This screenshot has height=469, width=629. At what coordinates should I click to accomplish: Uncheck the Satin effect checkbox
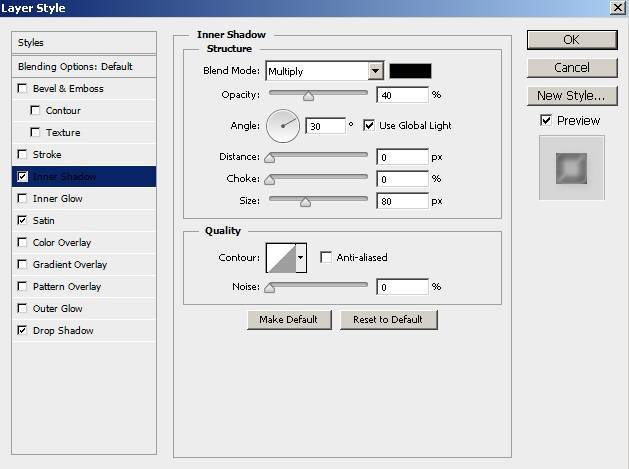tap(22, 220)
